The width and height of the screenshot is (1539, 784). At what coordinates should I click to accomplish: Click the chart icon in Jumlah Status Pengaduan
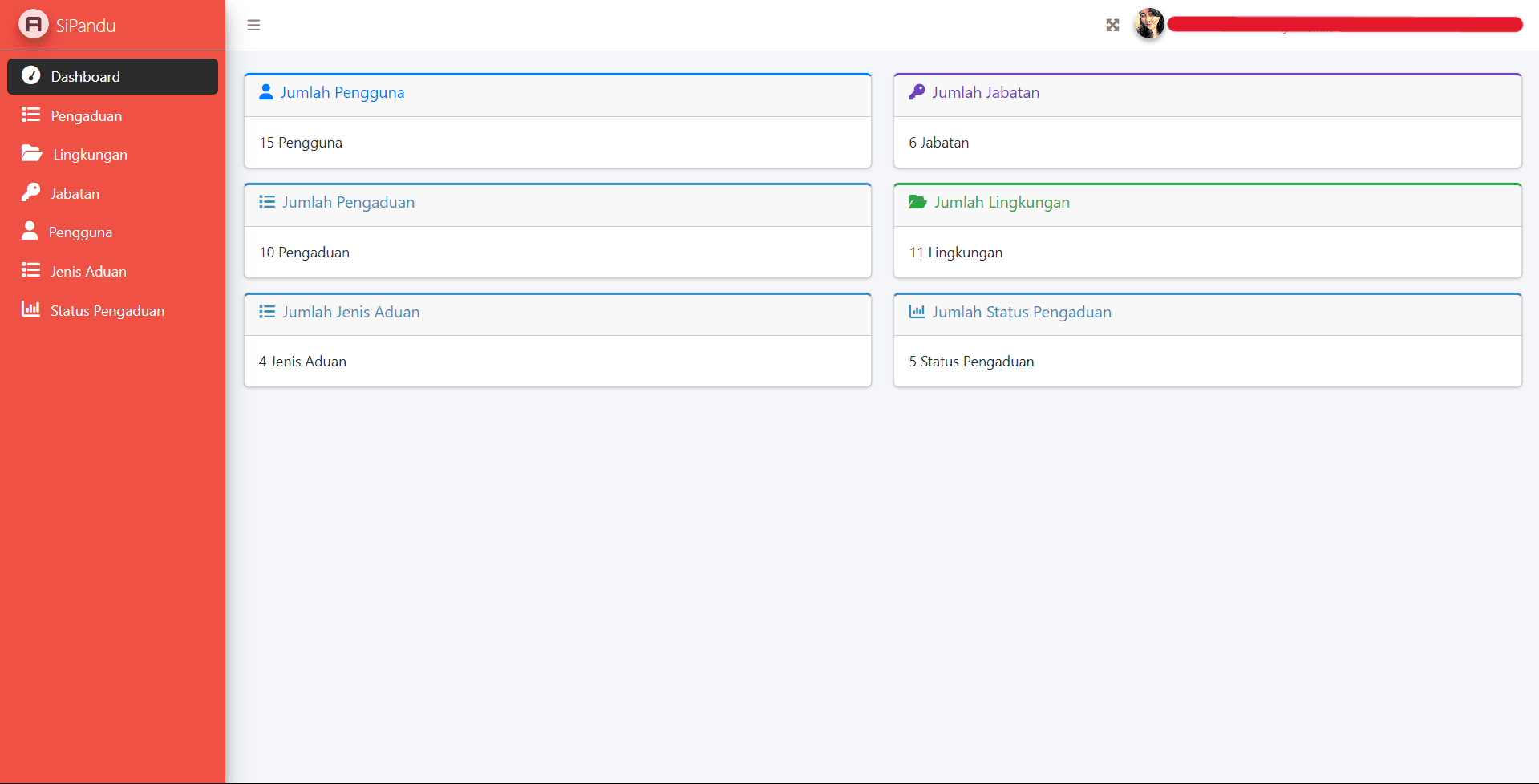coord(917,312)
